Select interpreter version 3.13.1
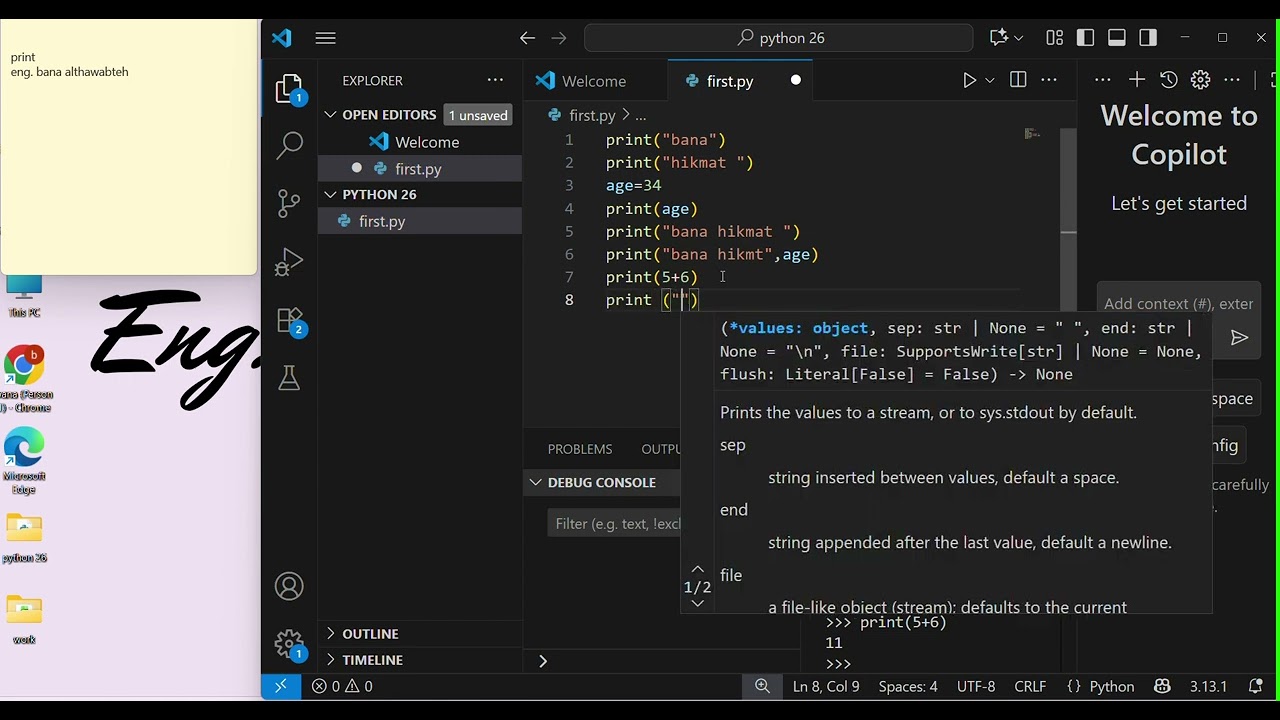 1208,686
